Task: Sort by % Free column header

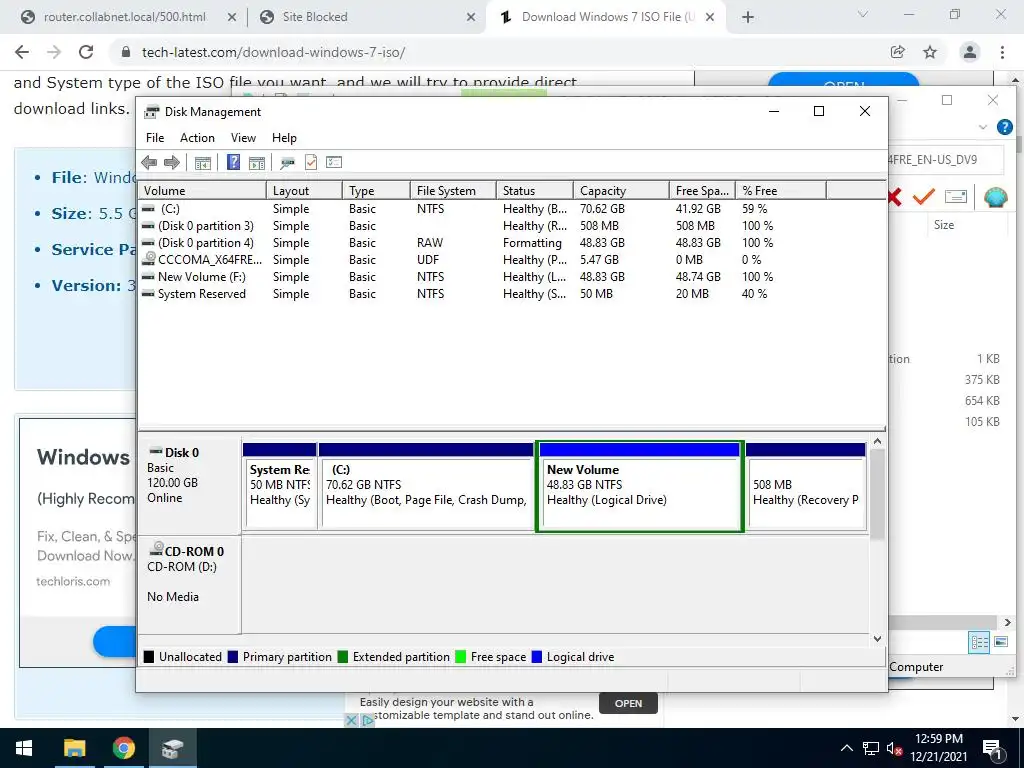Action: tap(780, 191)
